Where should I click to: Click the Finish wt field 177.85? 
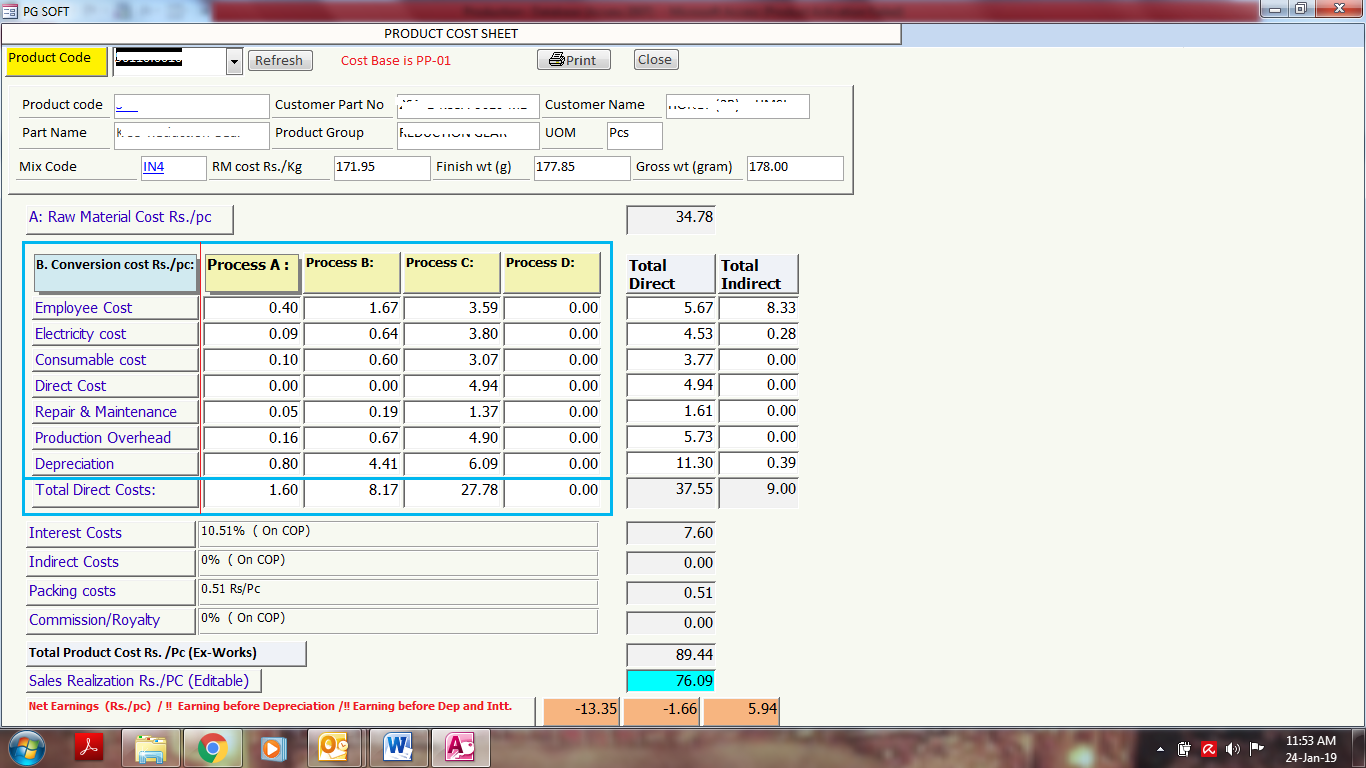click(582, 168)
